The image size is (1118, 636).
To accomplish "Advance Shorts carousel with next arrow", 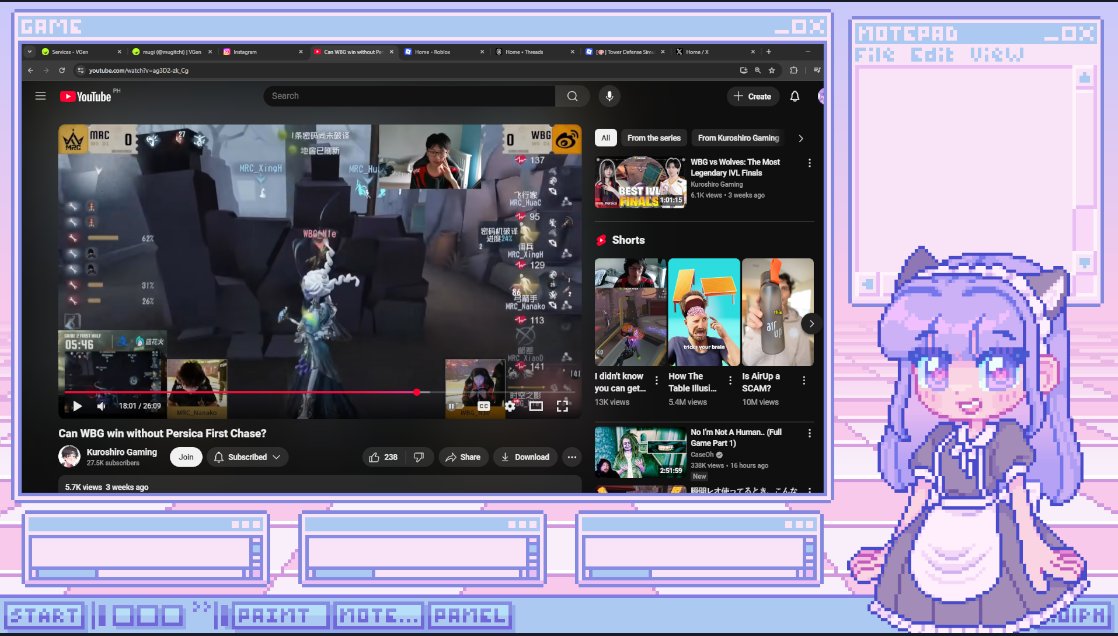I will 811,324.
